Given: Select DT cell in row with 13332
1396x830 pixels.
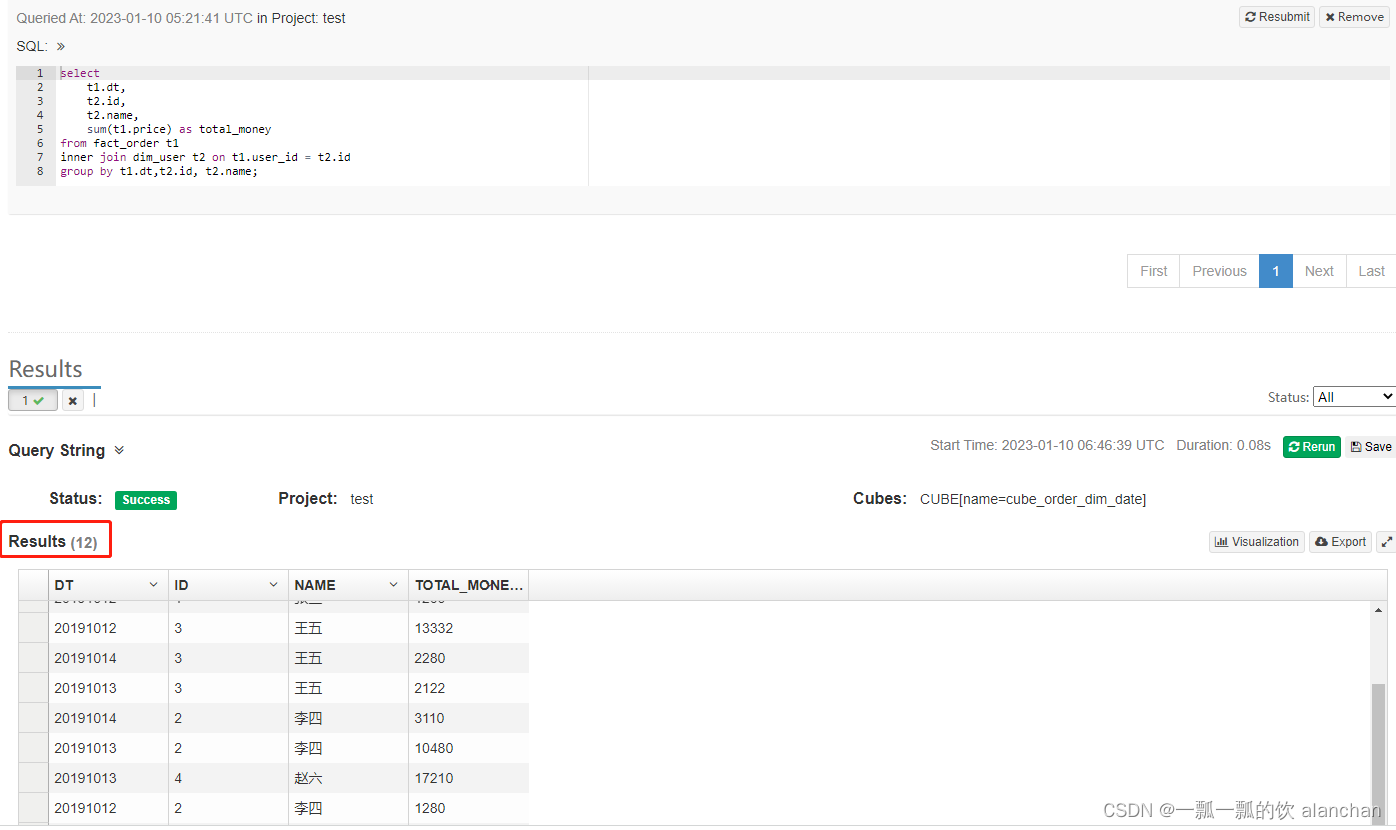Looking at the screenshot, I should pos(108,628).
